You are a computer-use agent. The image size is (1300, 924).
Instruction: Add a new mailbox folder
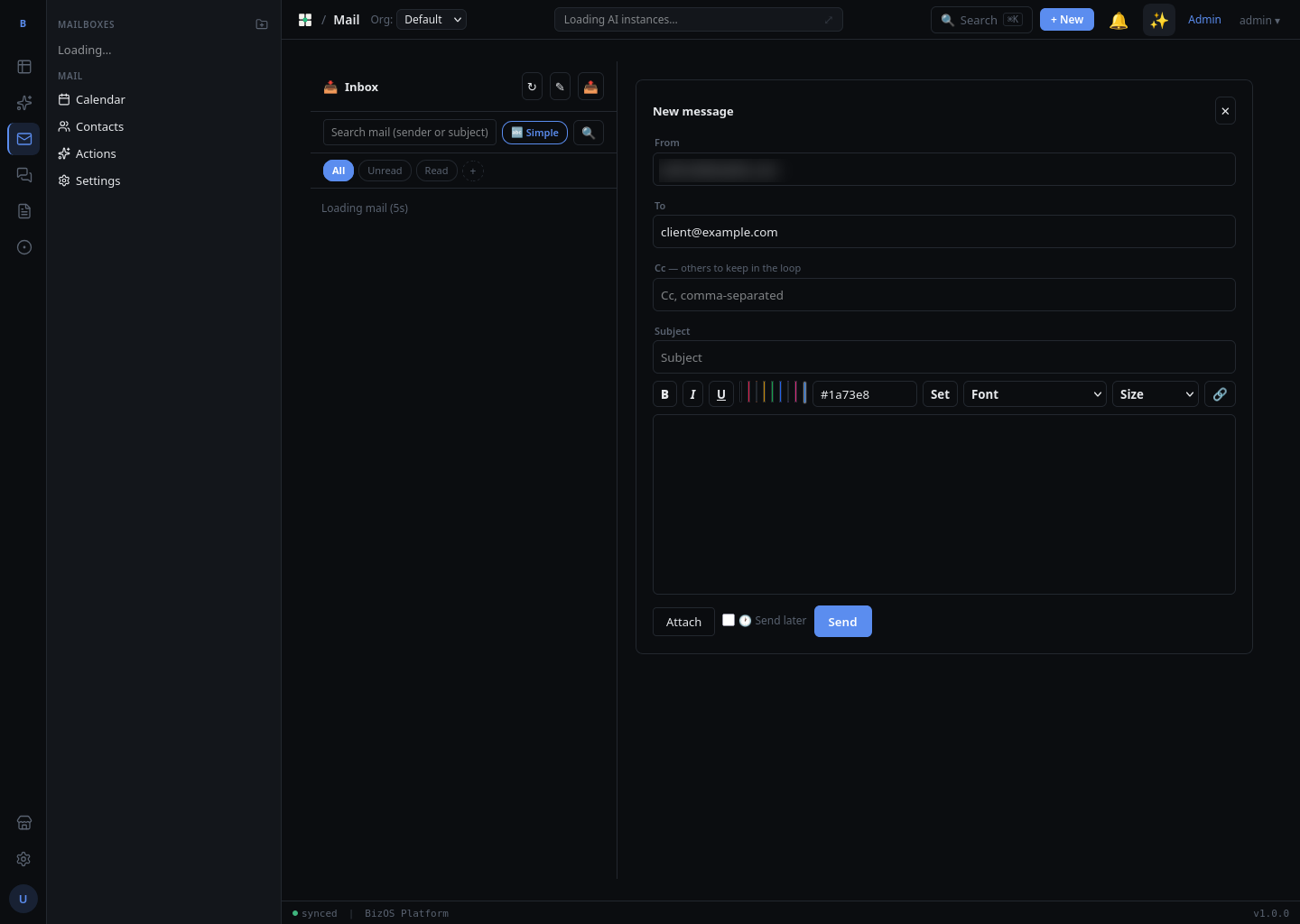tap(262, 24)
